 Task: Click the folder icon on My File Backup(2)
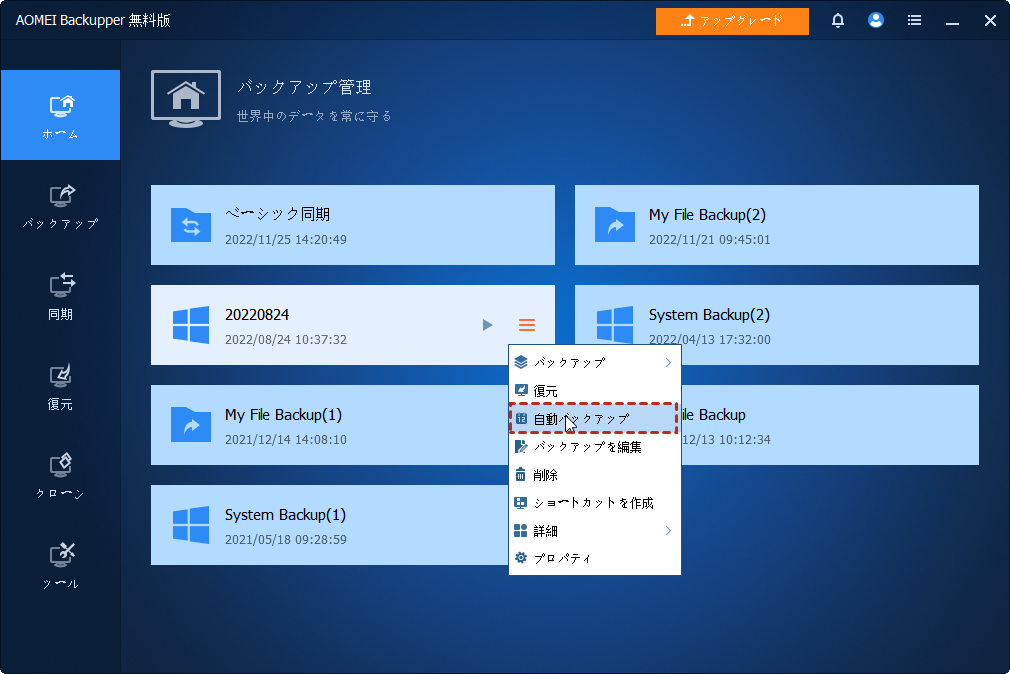[x=615, y=225]
